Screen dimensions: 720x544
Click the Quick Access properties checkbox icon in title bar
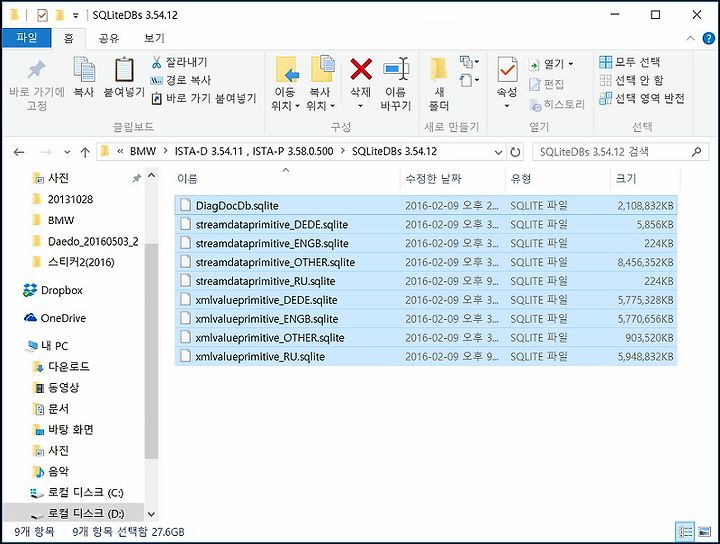[x=42, y=16]
